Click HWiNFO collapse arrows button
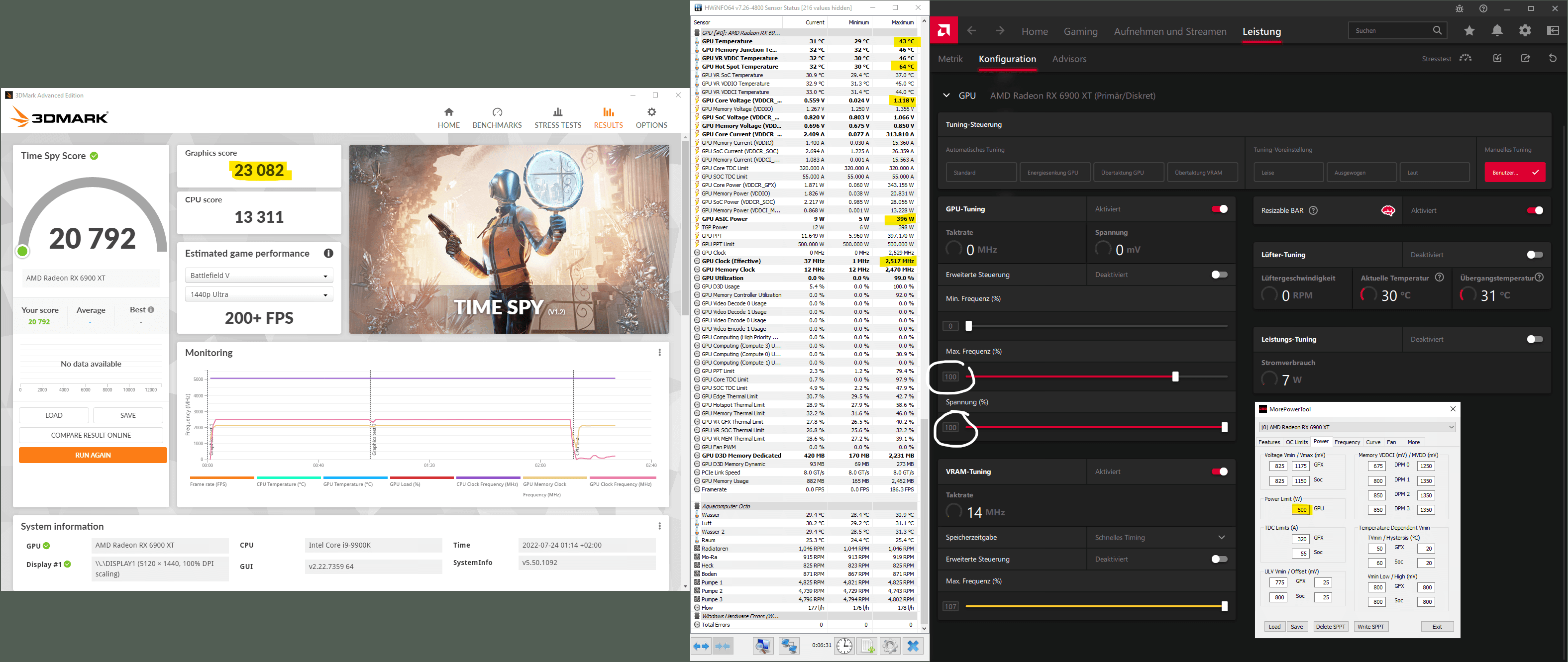This screenshot has height=662, width=1568. (x=723, y=646)
